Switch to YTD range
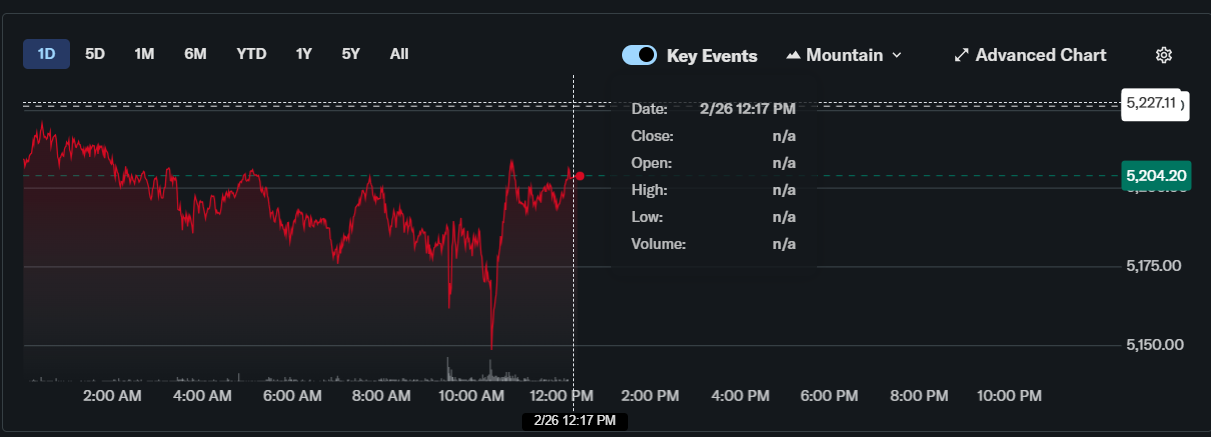Screen dimensions: 1211x437 pos(251,54)
